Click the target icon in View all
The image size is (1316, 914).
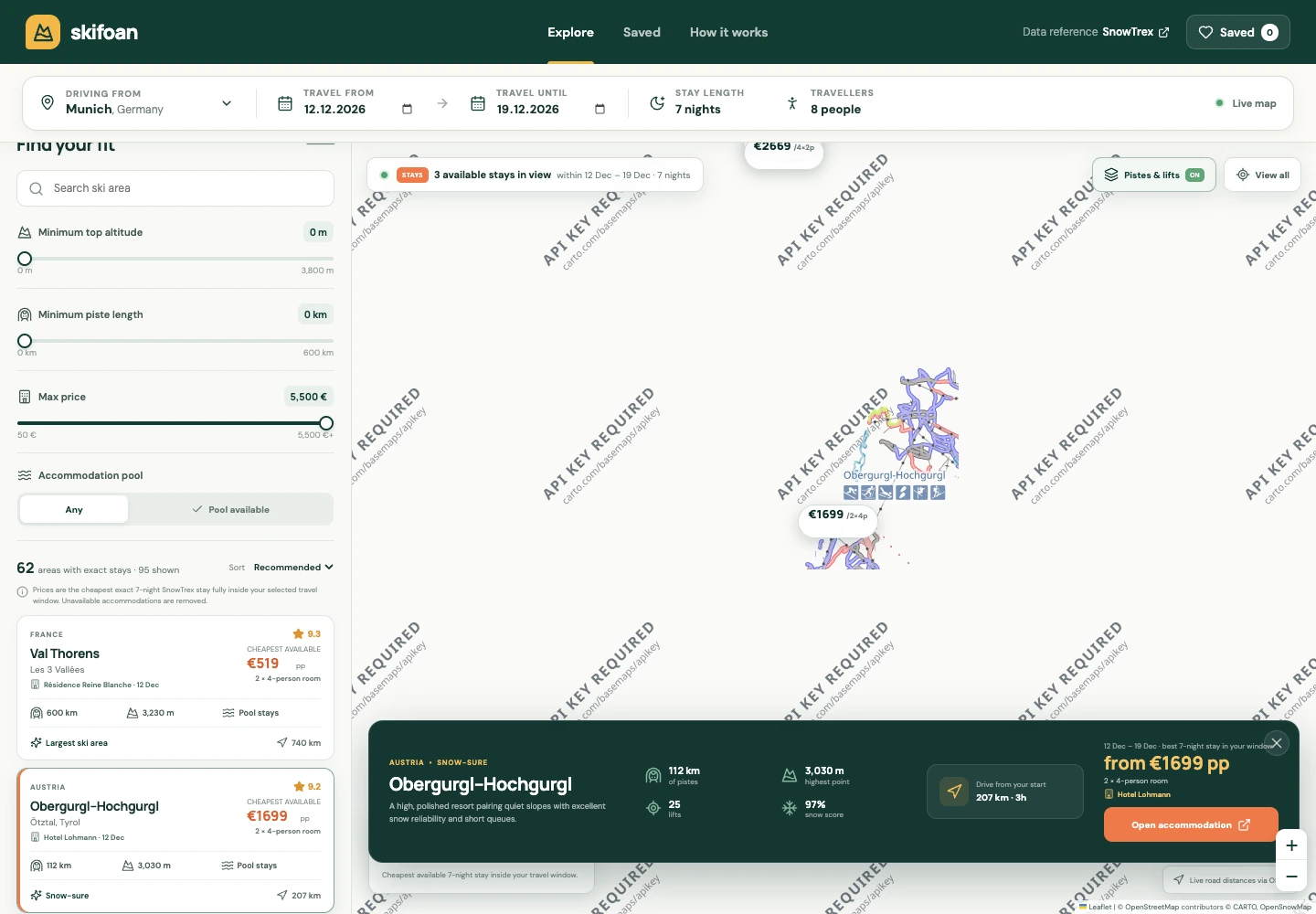click(x=1243, y=175)
